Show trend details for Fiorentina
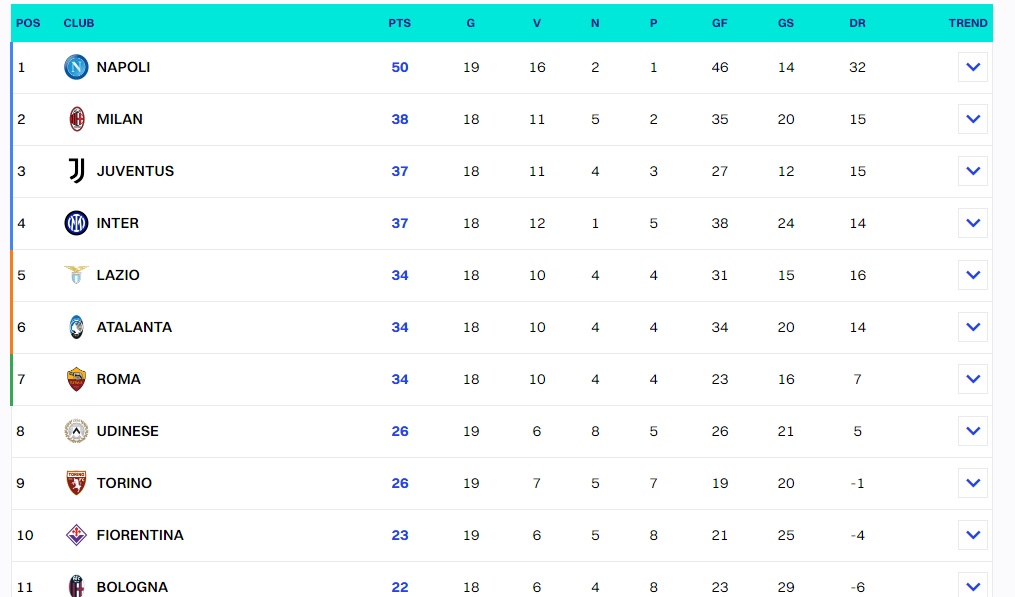Image resolution: width=1015 pixels, height=597 pixels. [x=972, y=536]
